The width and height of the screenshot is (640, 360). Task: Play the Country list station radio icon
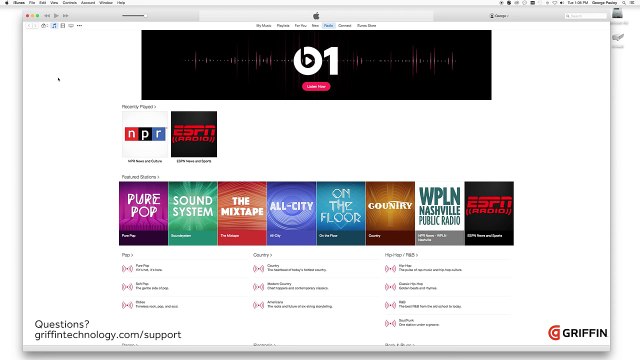click(258, 269)
